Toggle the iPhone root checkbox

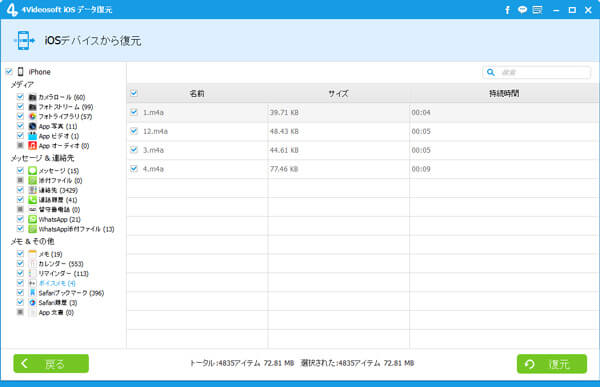9,72
